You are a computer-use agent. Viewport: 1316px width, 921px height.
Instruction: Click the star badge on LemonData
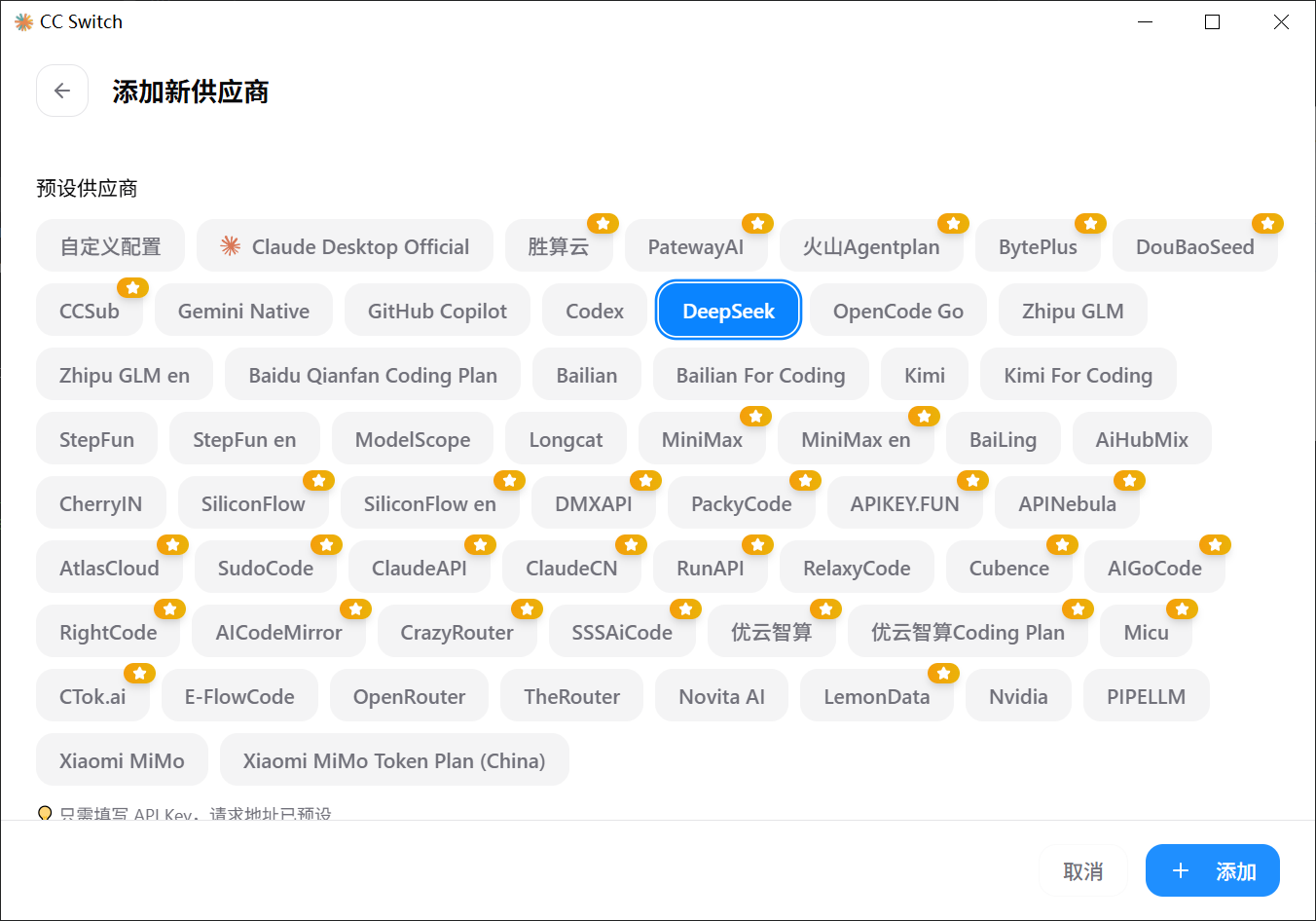(x=943, y=674)
